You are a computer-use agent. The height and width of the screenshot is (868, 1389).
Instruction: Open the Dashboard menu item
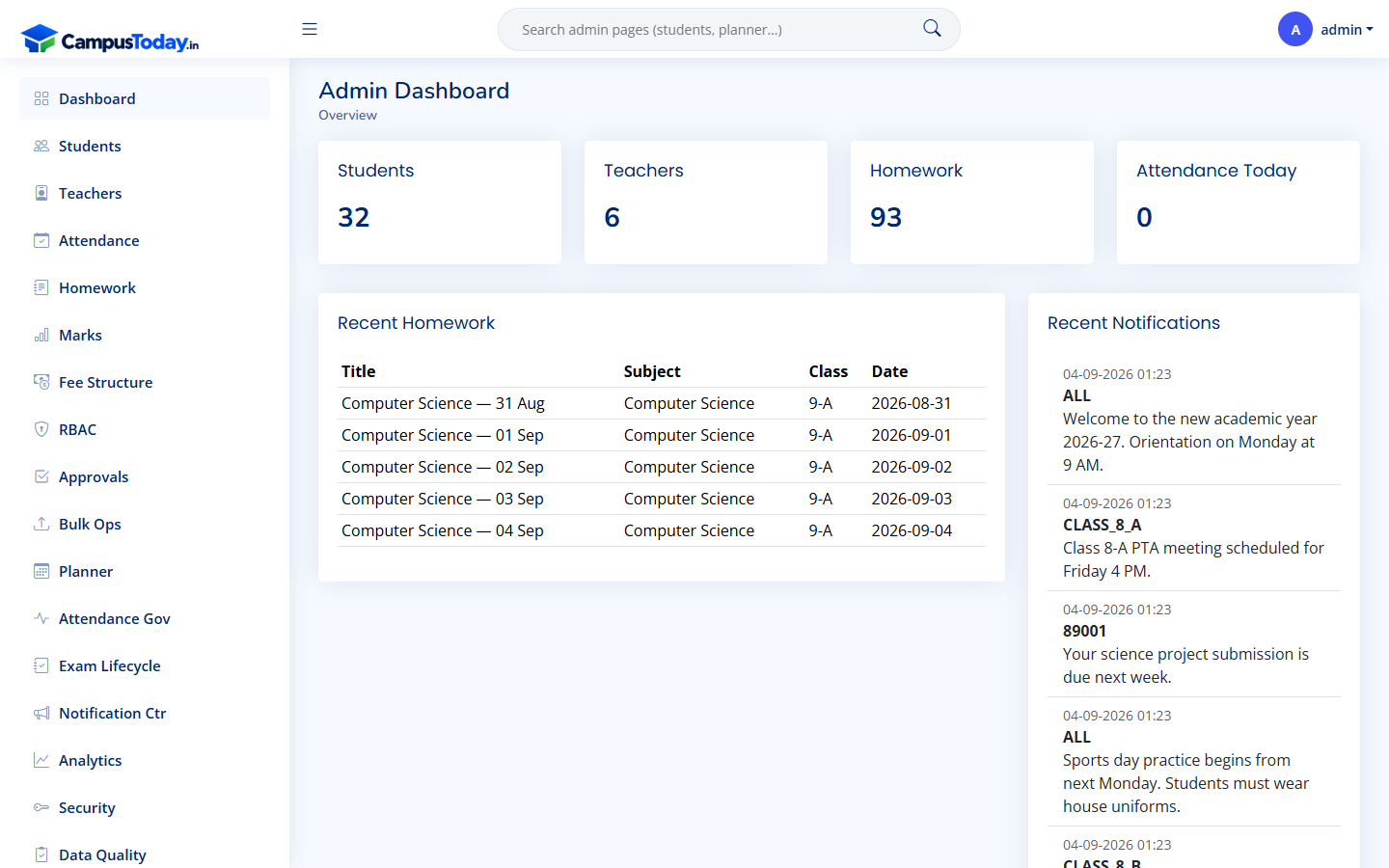(145, 98)
